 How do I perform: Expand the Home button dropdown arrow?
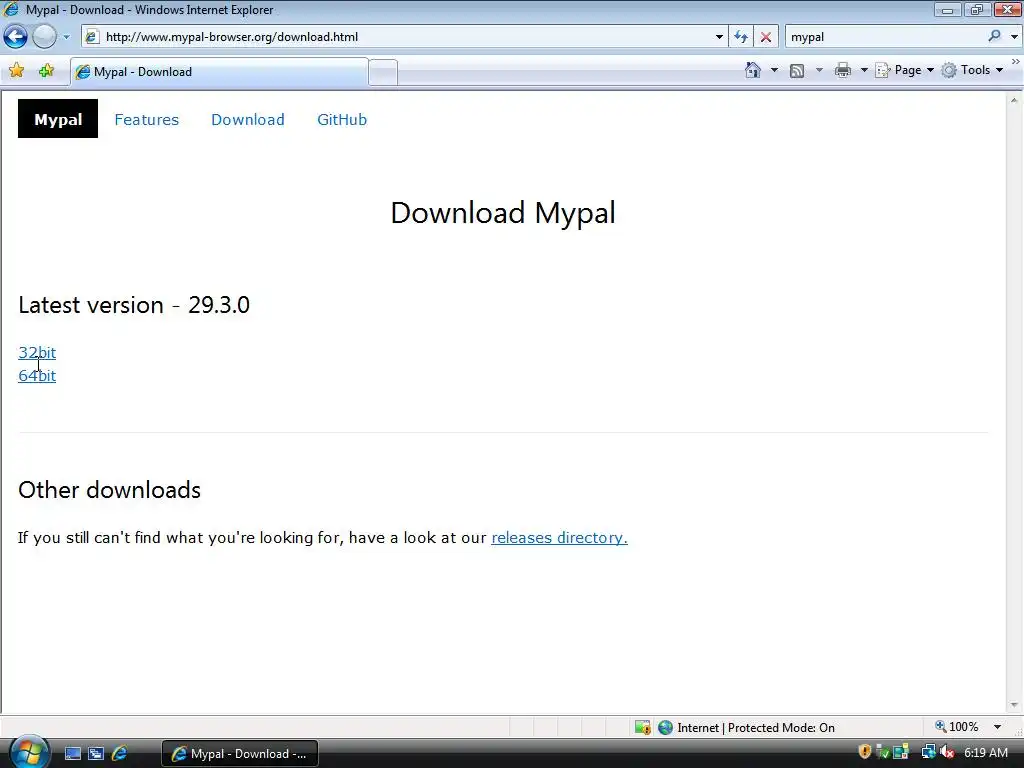(x=775, y=70)
